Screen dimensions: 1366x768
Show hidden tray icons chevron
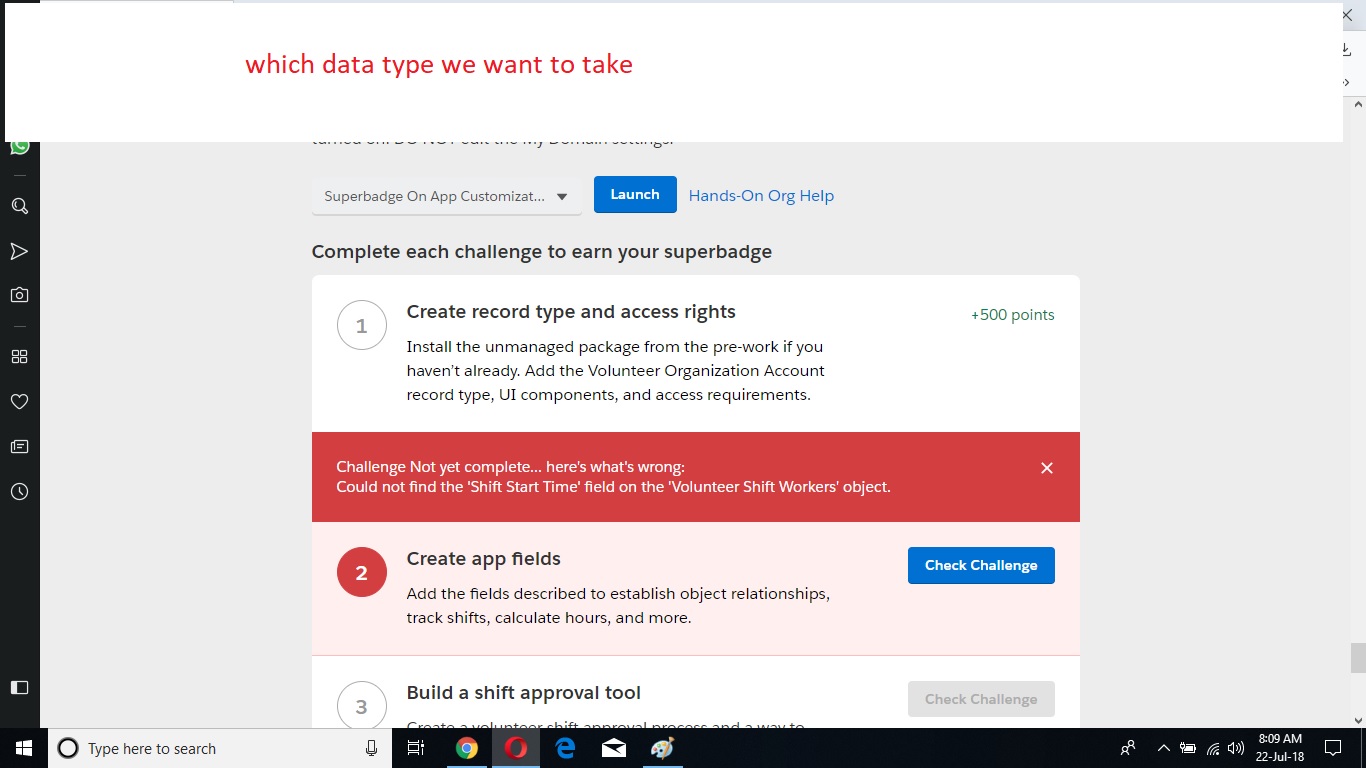[1163, 748]
